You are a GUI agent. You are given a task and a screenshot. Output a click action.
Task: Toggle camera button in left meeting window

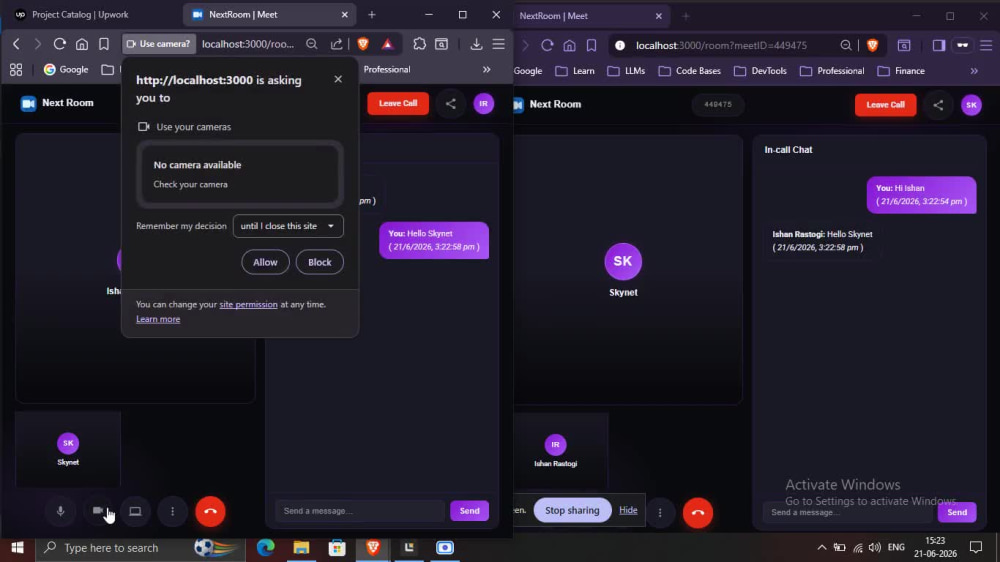click(98, 511)
